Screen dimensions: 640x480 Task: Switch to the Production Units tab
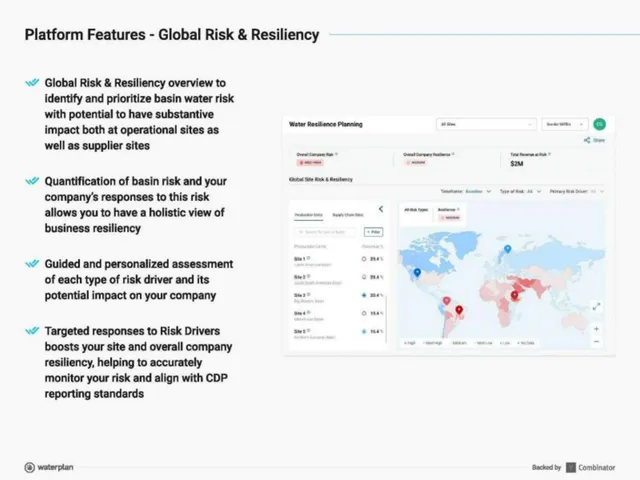click(309, 215)
